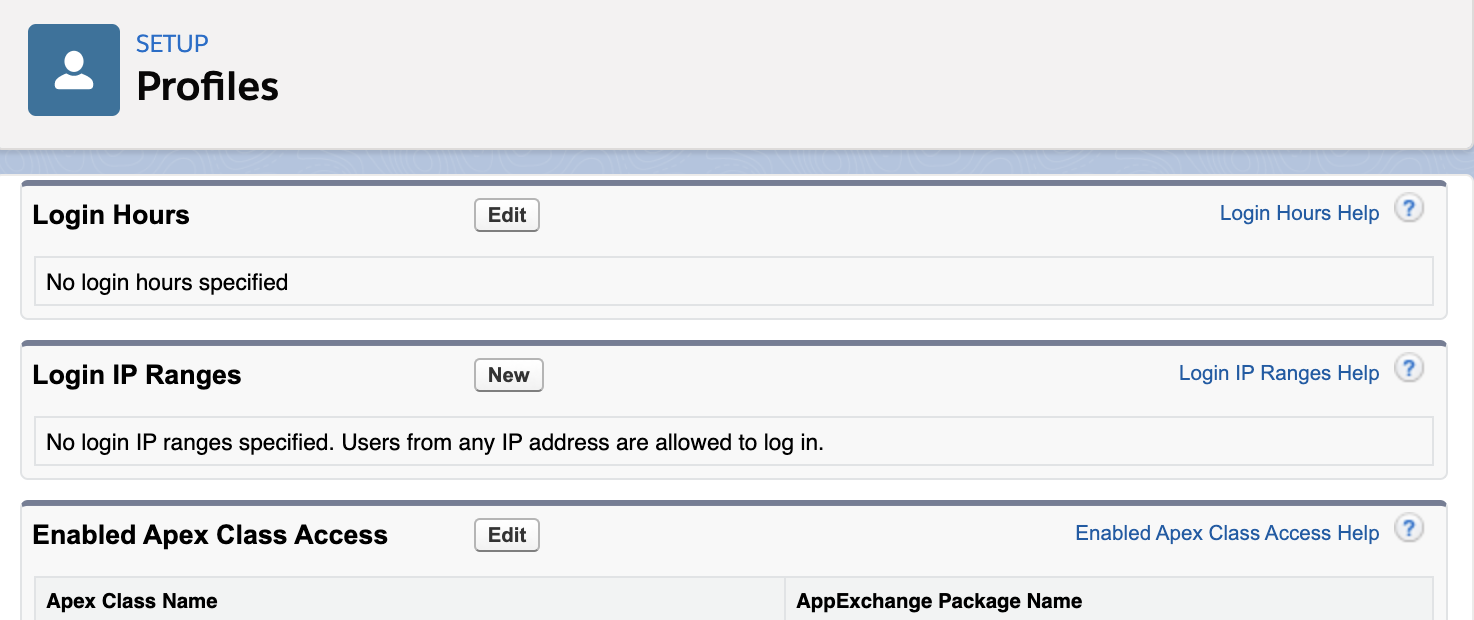1474x620 pixels.
Task: Open the Login Hours Help link
Action: (x=1299, y=213)
